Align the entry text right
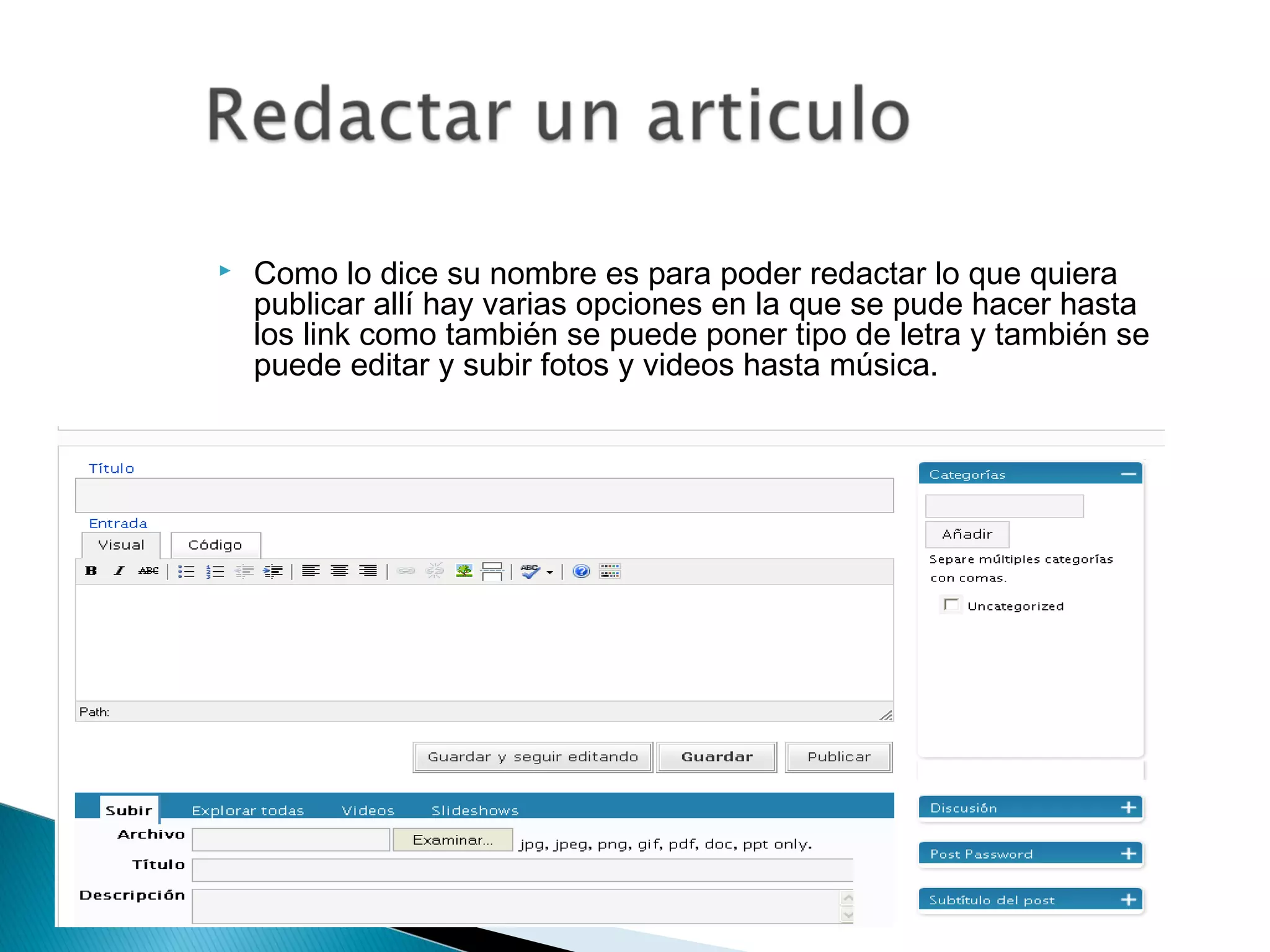 click(x=368, y=571)
